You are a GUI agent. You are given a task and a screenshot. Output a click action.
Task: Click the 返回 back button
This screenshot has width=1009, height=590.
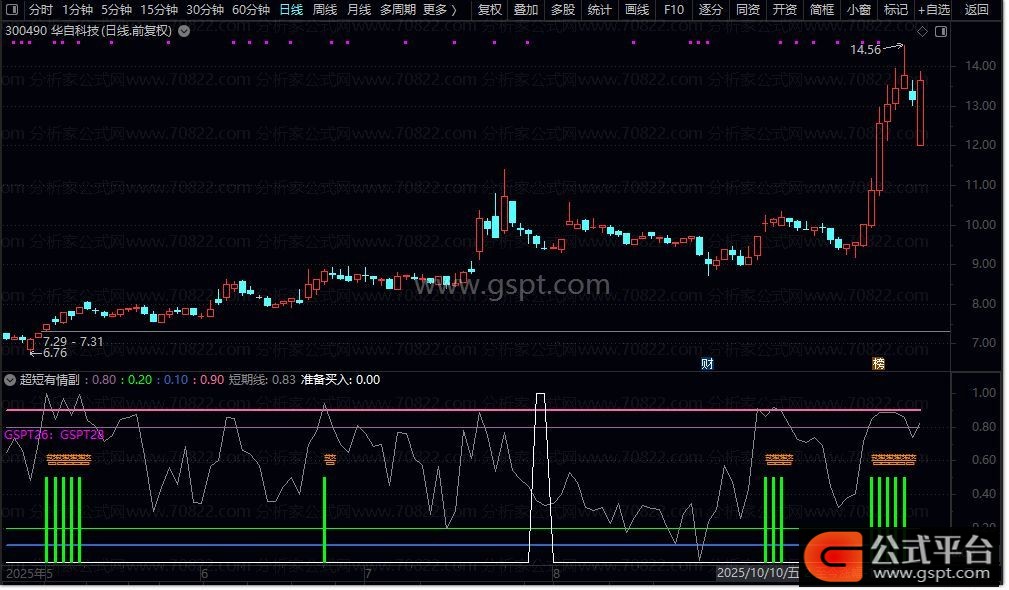pos(977,10)
